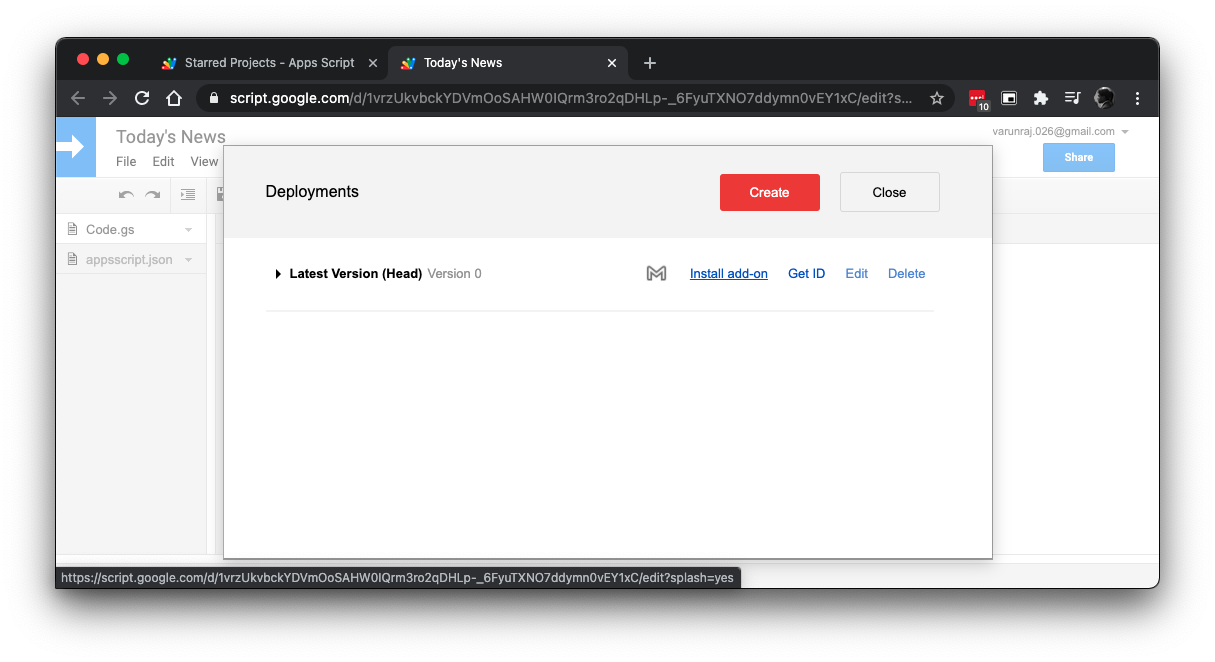
Task: Open Chrome three-dot menu
Action: coord(1137,98)
